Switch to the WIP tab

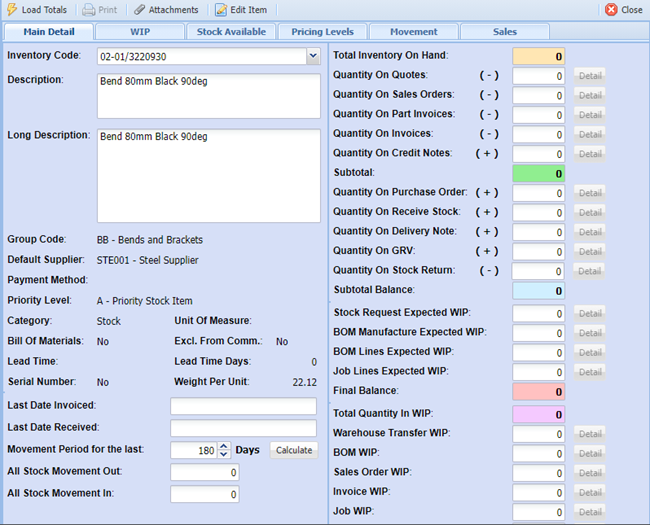[x=140, y=32]
